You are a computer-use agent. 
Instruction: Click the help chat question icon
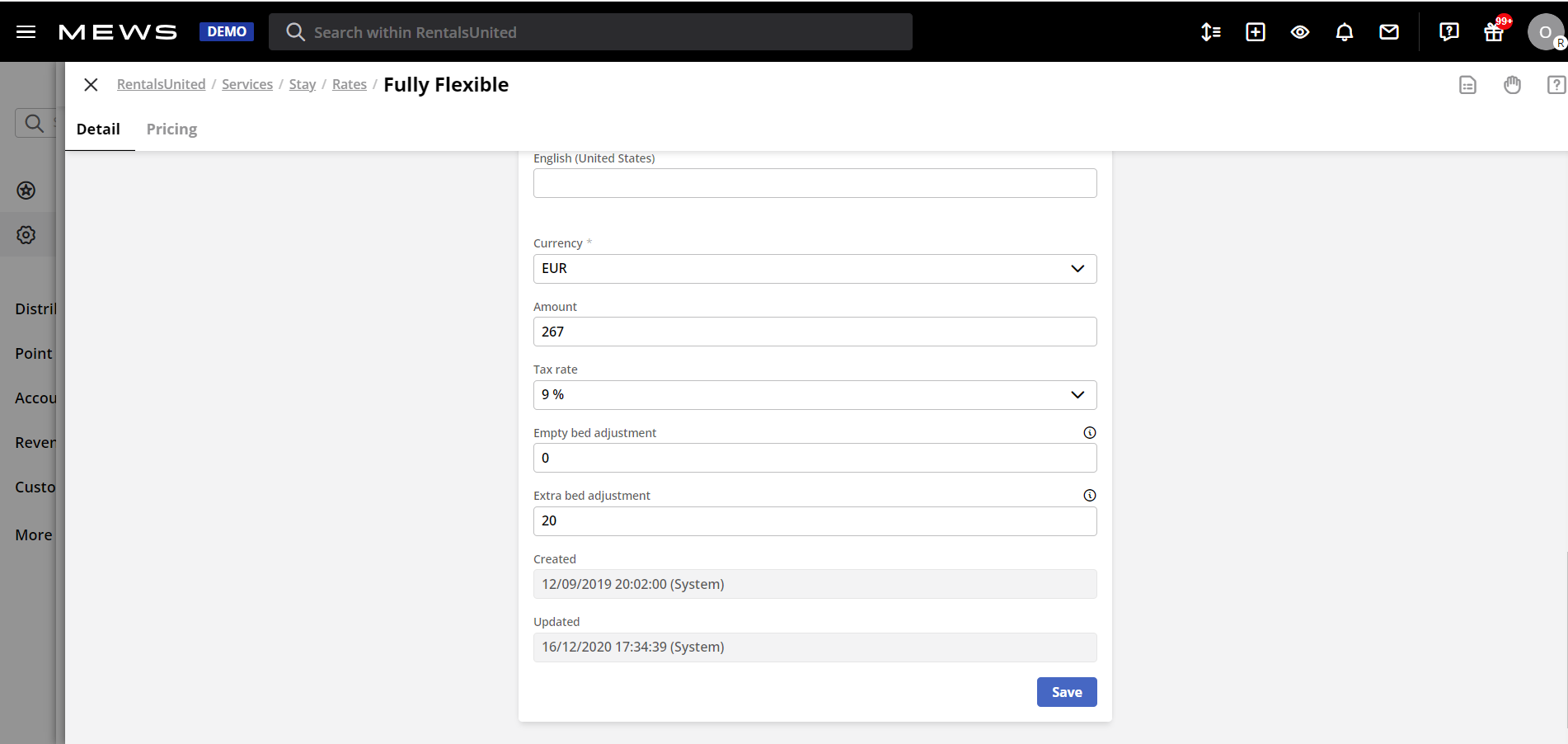pos(1448,32)
